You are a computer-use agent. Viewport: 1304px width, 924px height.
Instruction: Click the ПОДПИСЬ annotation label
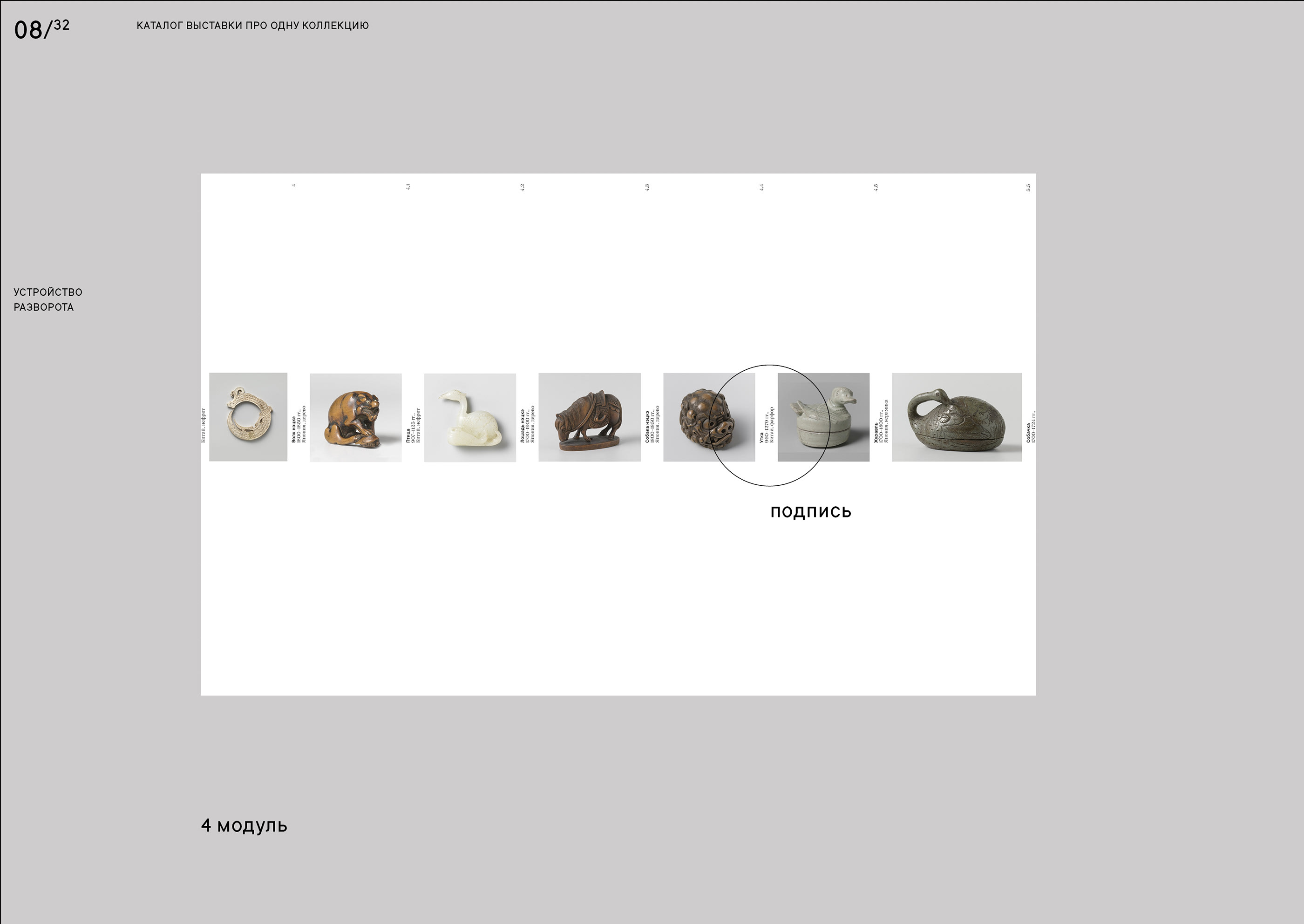coord(811,512)
